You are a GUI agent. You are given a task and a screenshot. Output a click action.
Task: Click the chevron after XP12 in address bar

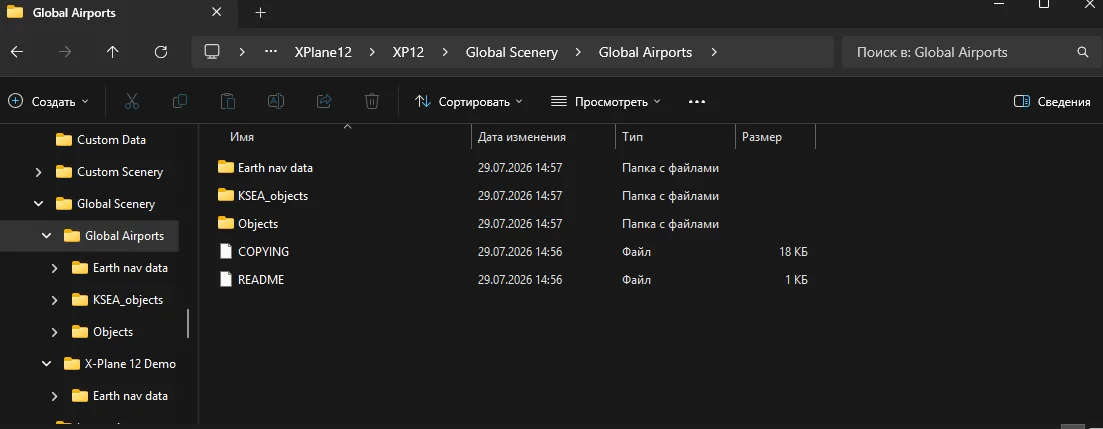(x=445, y=52)
